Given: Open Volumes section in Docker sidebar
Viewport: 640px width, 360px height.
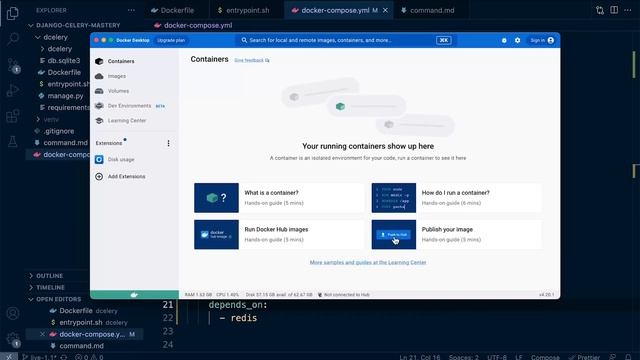Looking at the screenshot, I should (x=118, y=91).
